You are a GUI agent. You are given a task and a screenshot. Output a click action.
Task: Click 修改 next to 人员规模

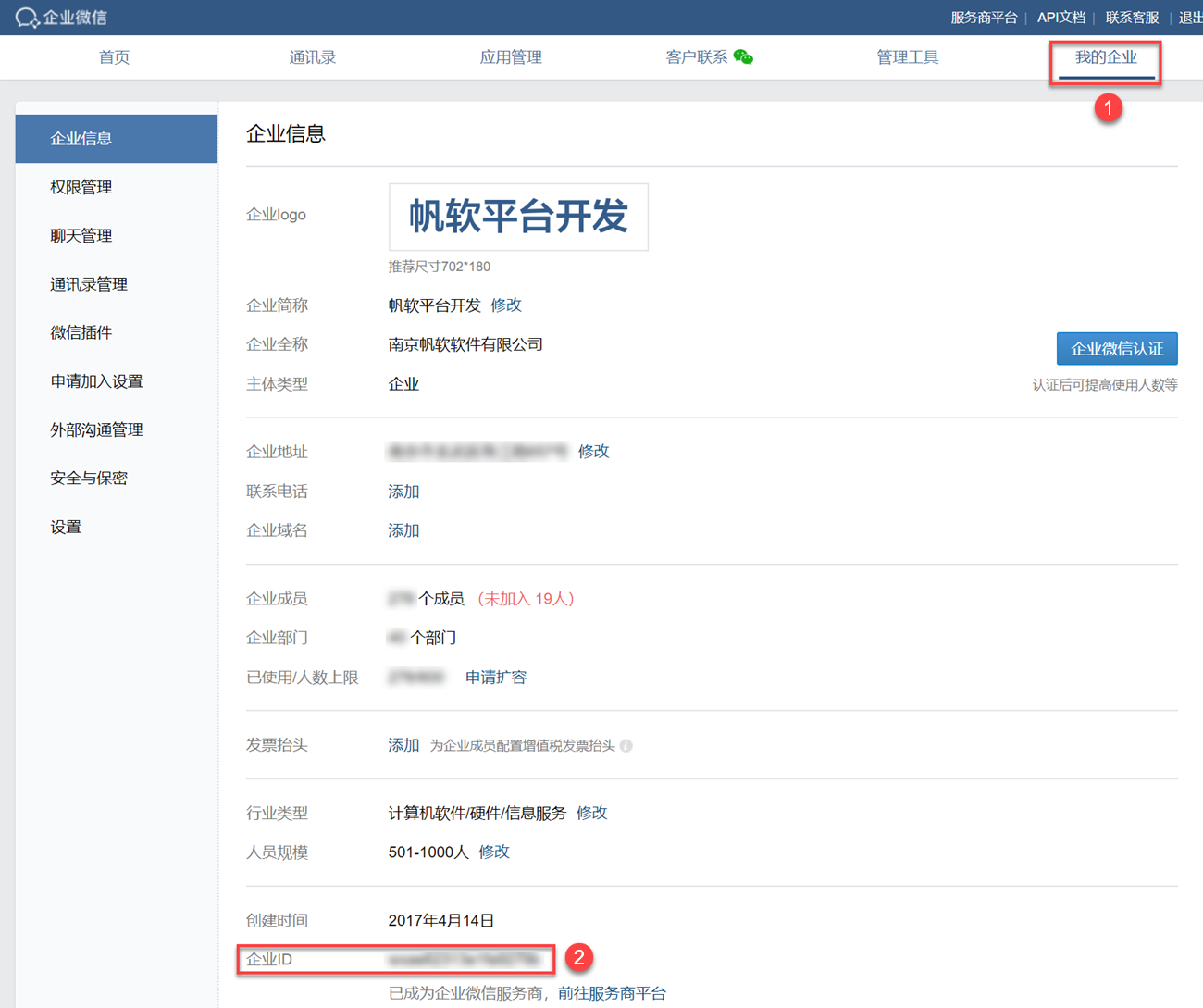494,852
